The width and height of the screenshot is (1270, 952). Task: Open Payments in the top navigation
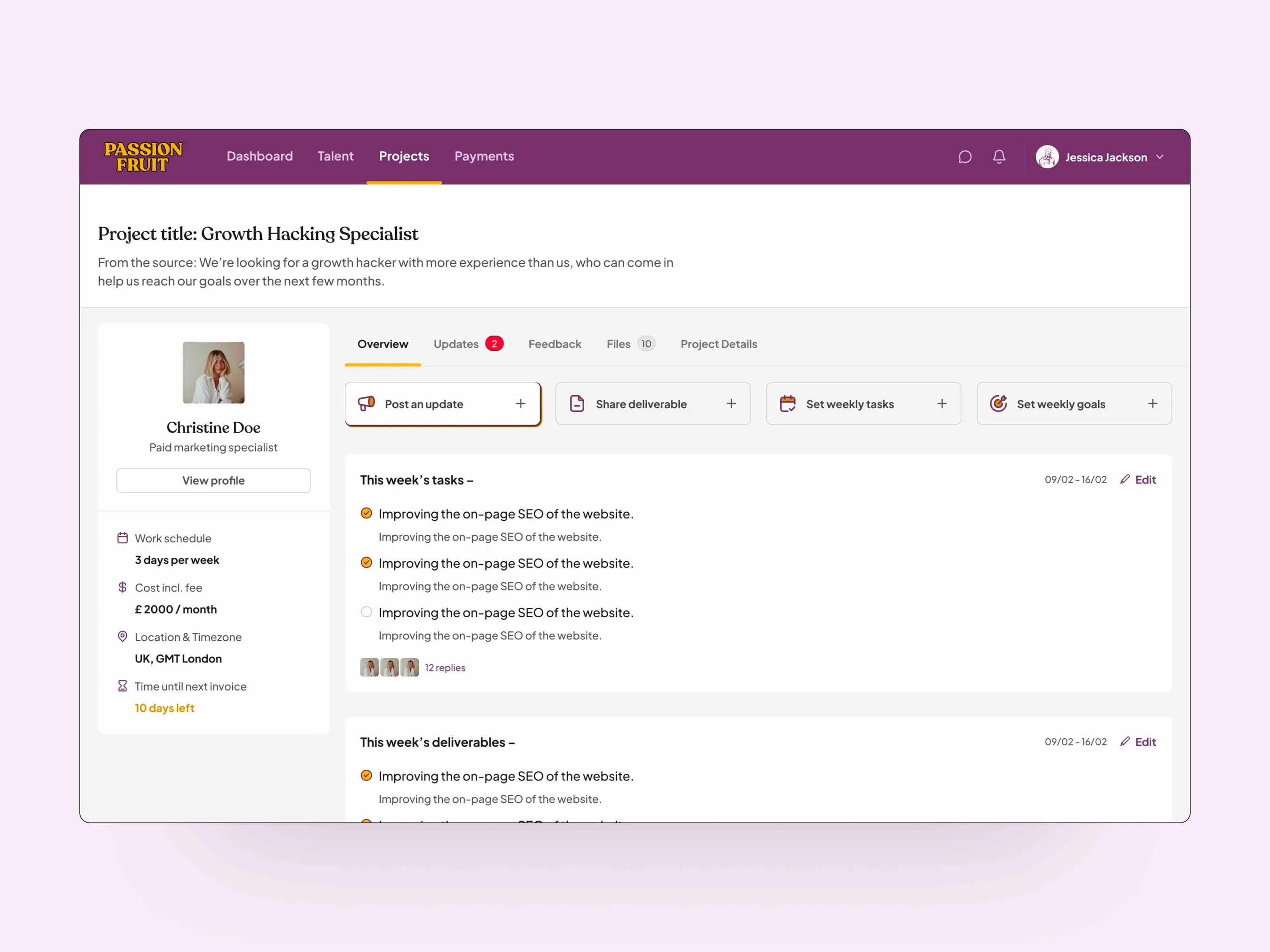484,156
